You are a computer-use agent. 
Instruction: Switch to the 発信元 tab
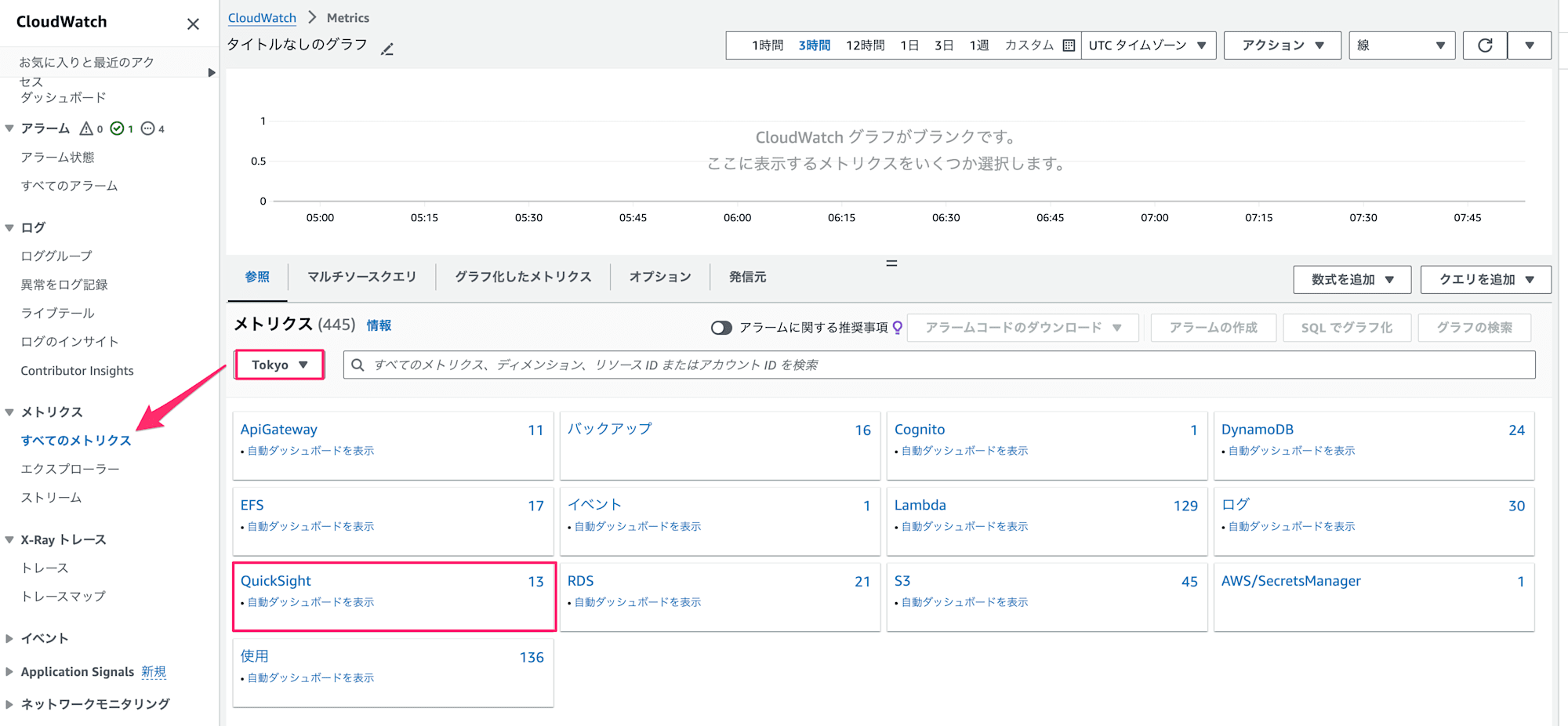click(748, 277)
